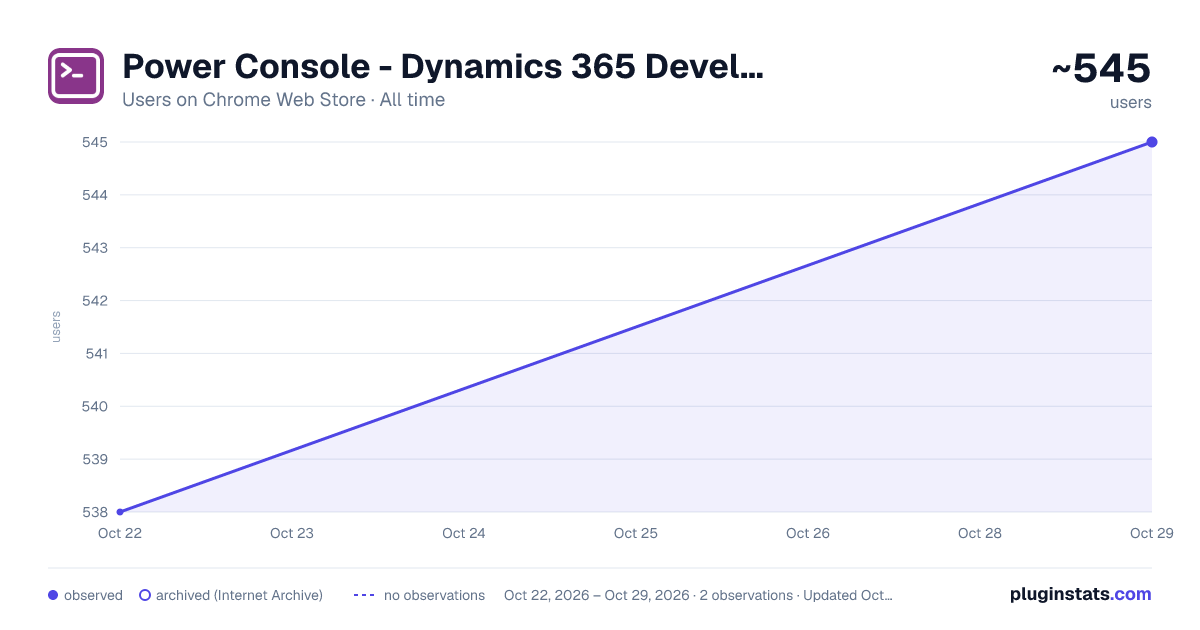This screenshot has width=1200, height=630.
Task: Click the Oct 23 x-axis label
Action: (292, 533)
